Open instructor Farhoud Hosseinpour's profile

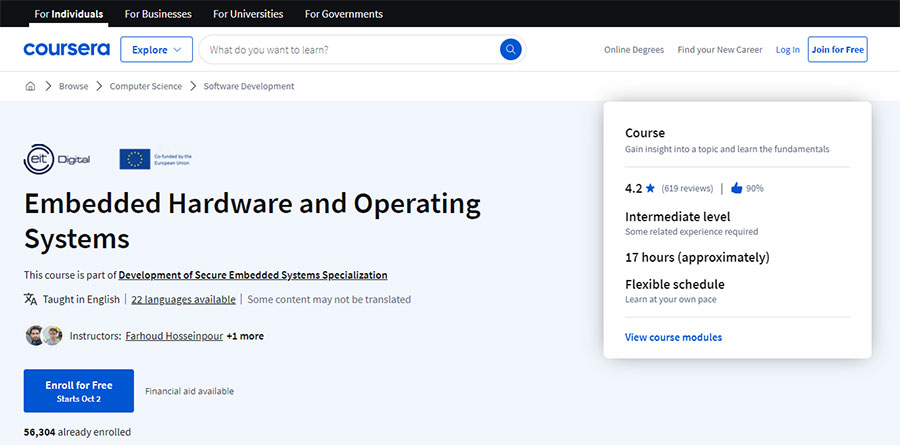174,336
